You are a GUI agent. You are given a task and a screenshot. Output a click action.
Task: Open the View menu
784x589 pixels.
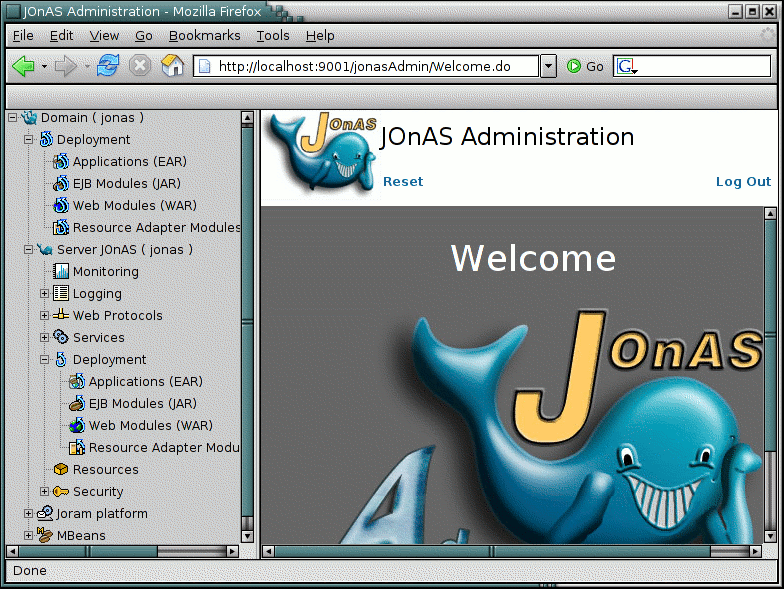104,36
